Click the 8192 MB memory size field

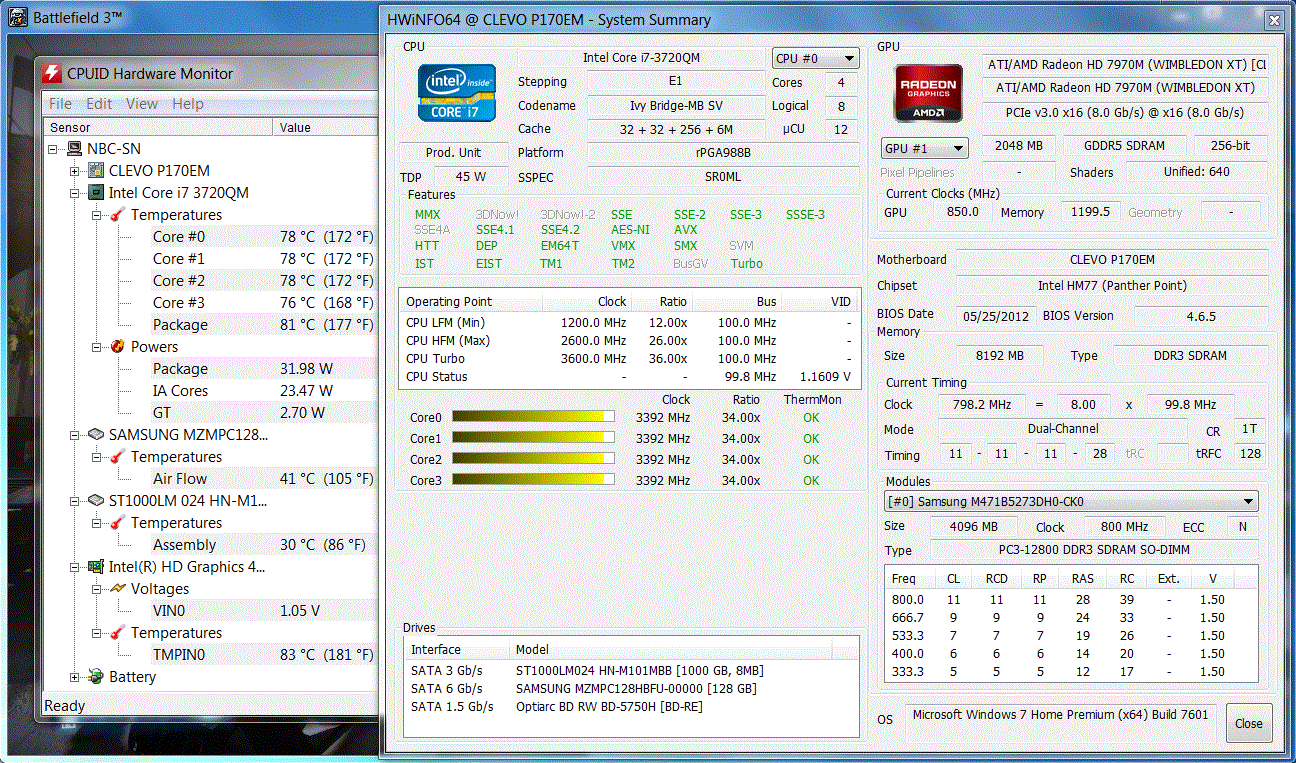point(1000,356)
